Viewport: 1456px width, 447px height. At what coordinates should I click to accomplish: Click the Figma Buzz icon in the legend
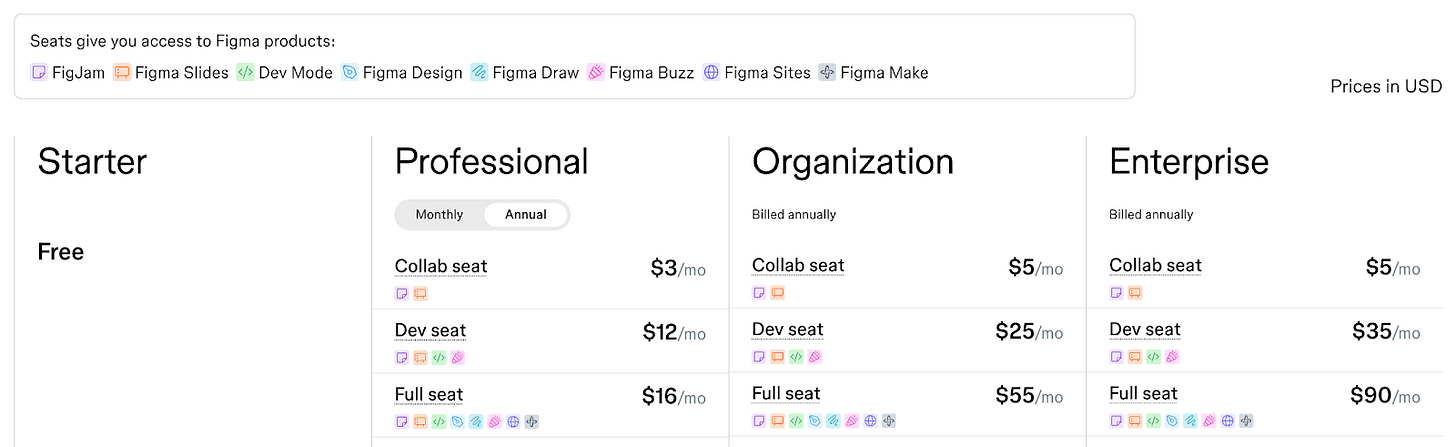coord(596,72)
